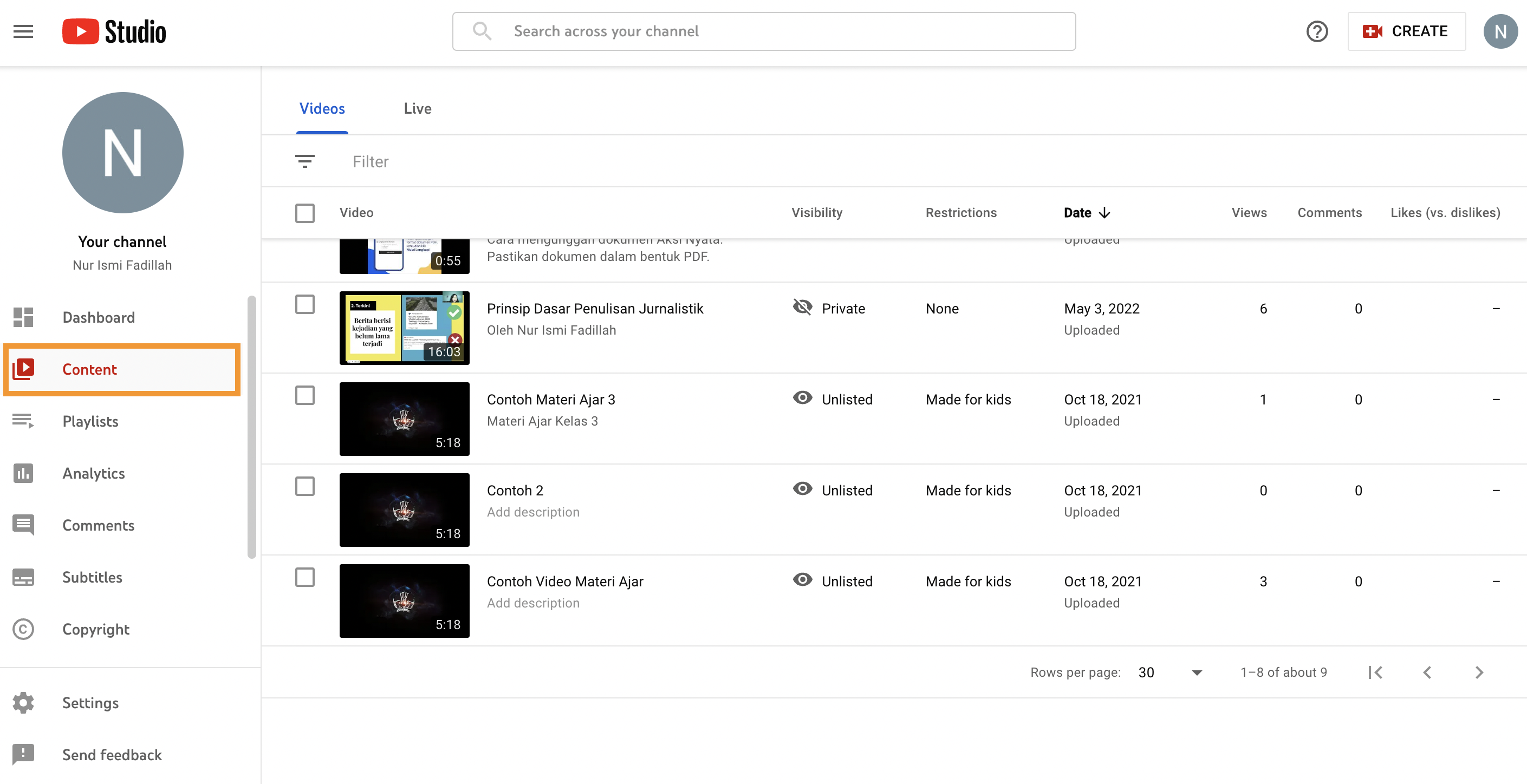This screenshot has width=1527, height=784.
Task: Open Dashboard from the sidebar
Action: pyautogui.click(x=99, y=318)
